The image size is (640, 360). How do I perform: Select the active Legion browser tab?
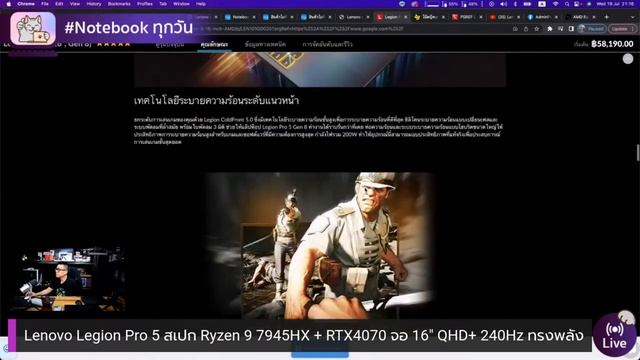pyautogui.click(x=391, y=17)
